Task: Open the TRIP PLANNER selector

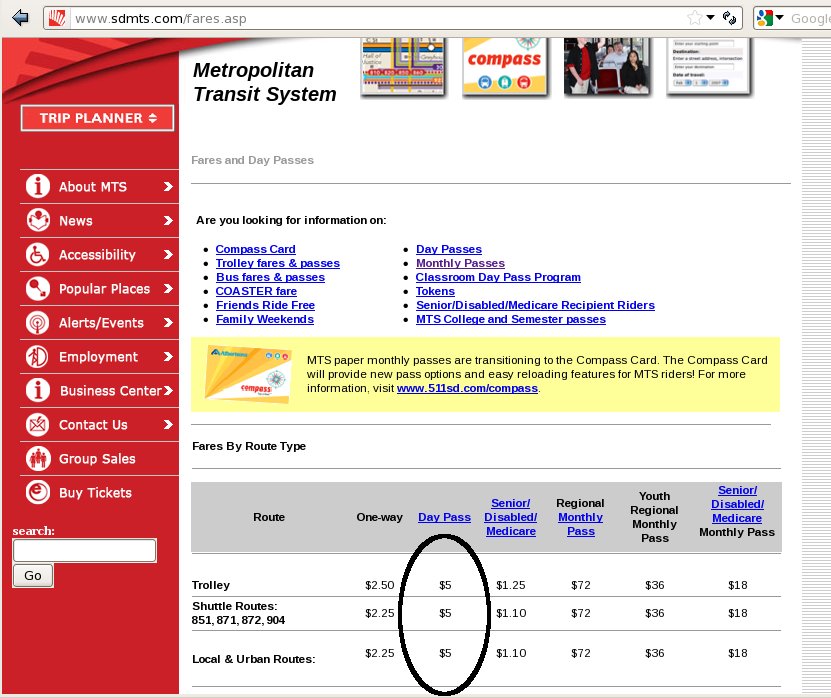Action: 98,118
